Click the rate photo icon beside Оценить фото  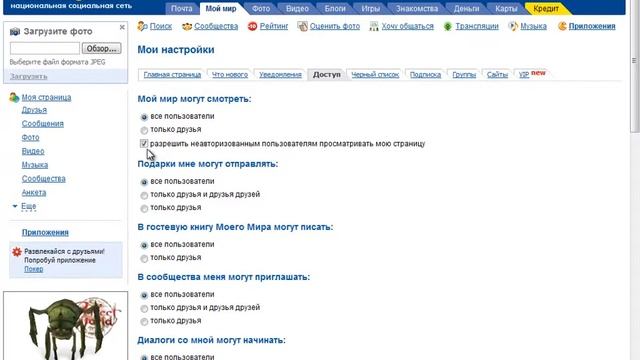pos(302,27)
